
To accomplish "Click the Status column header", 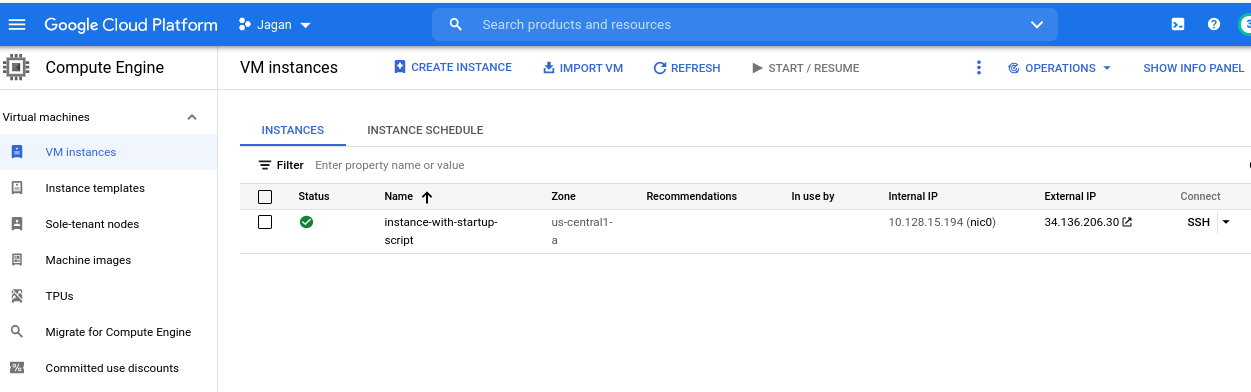I will [314, 196].
